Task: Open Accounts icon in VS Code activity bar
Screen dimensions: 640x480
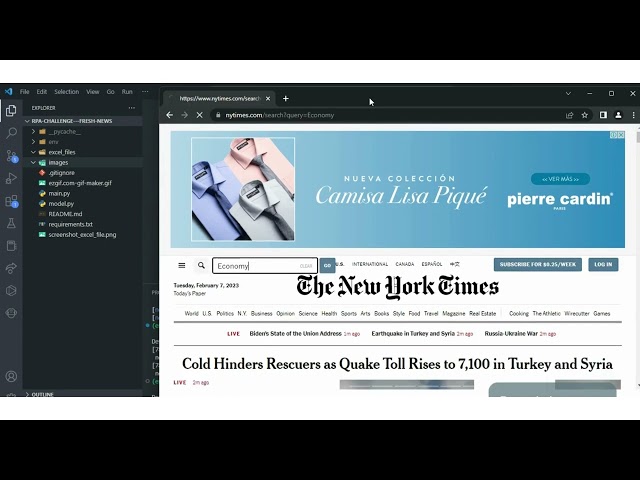Action: click(x=11, y=376)
